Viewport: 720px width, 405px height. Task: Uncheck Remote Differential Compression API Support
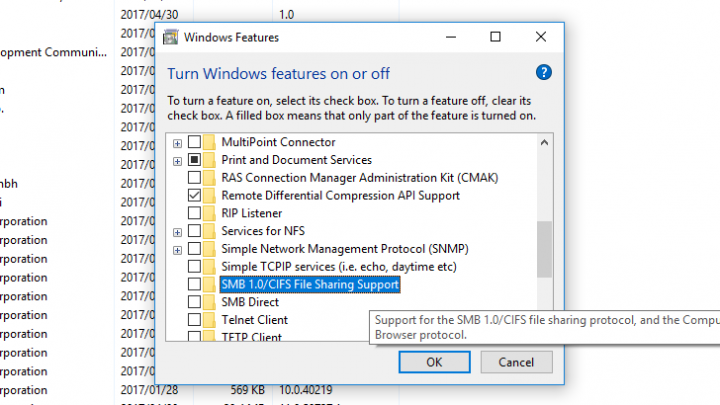194,196
